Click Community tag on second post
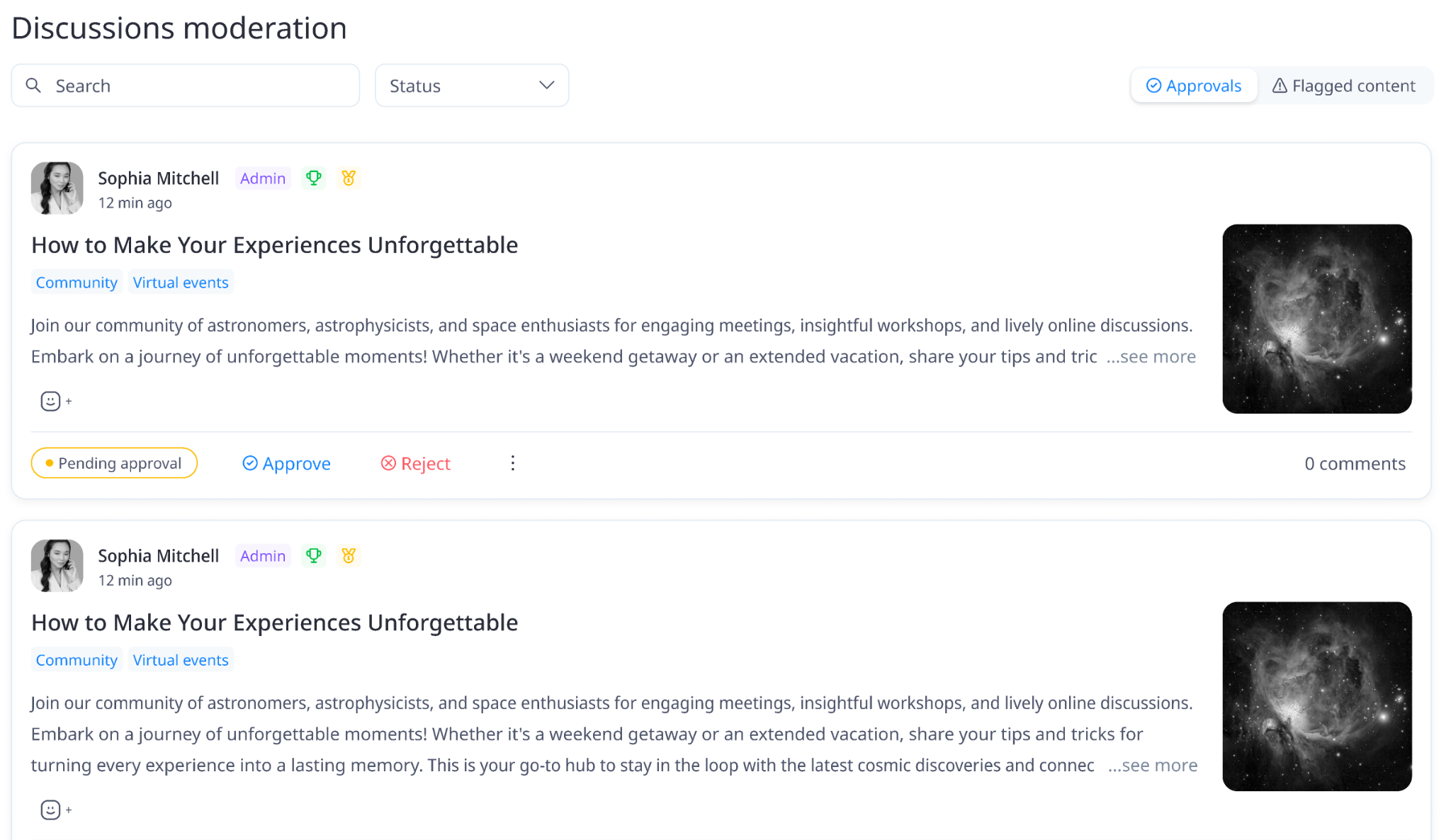 pyautogui.click(x=77, y=659)
